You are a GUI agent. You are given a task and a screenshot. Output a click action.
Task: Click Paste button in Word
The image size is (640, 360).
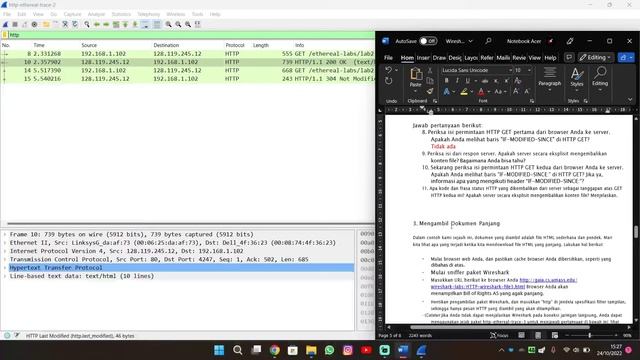(x=416, y=77)
